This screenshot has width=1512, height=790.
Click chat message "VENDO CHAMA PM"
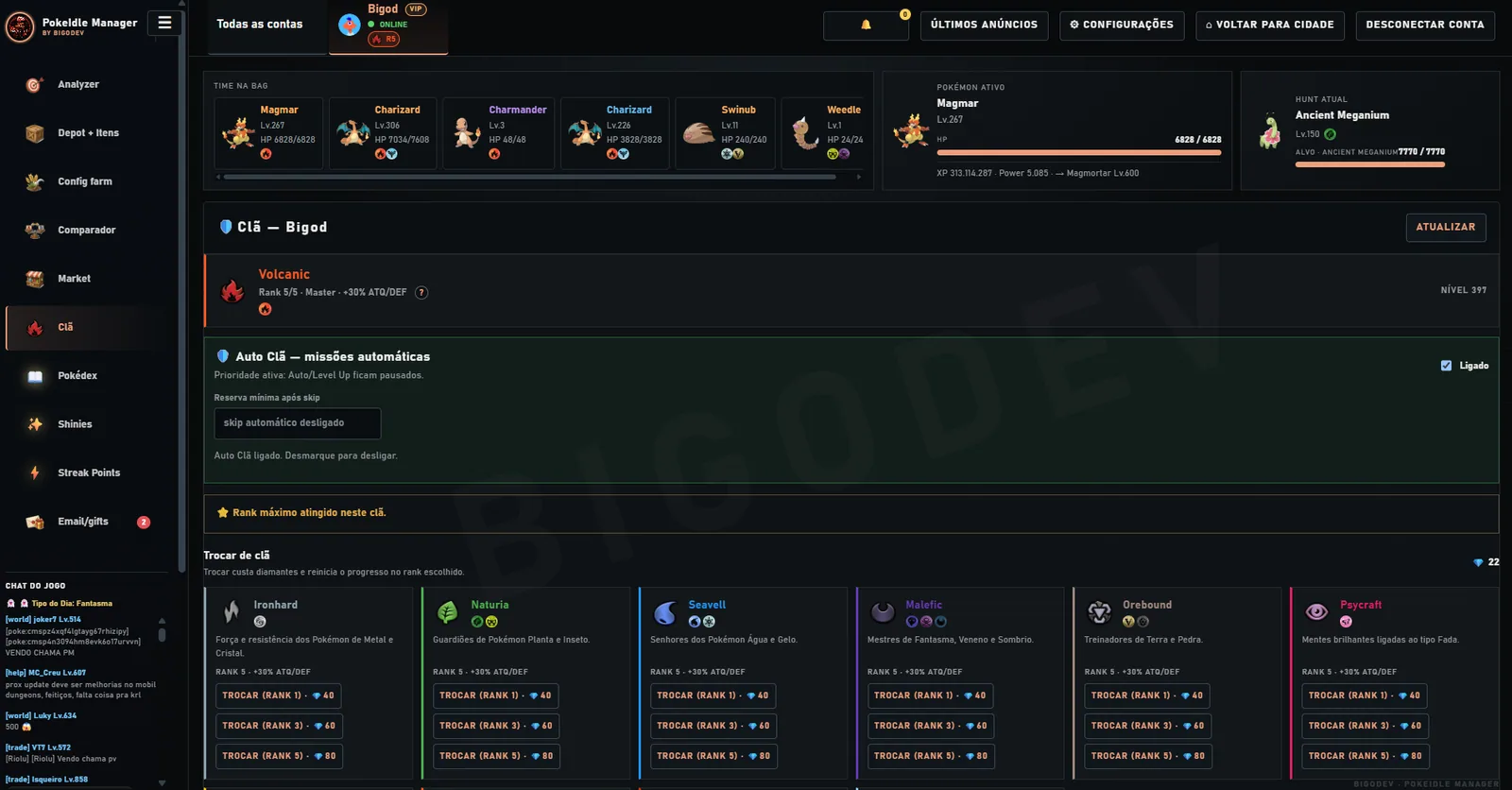40,653
